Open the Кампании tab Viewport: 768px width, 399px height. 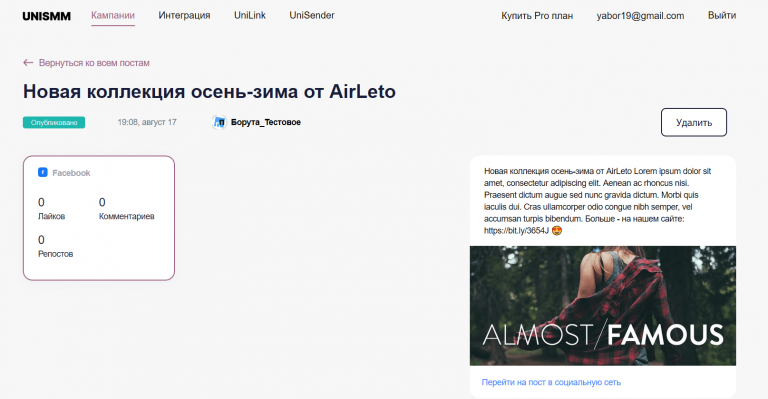click(113, 15)
